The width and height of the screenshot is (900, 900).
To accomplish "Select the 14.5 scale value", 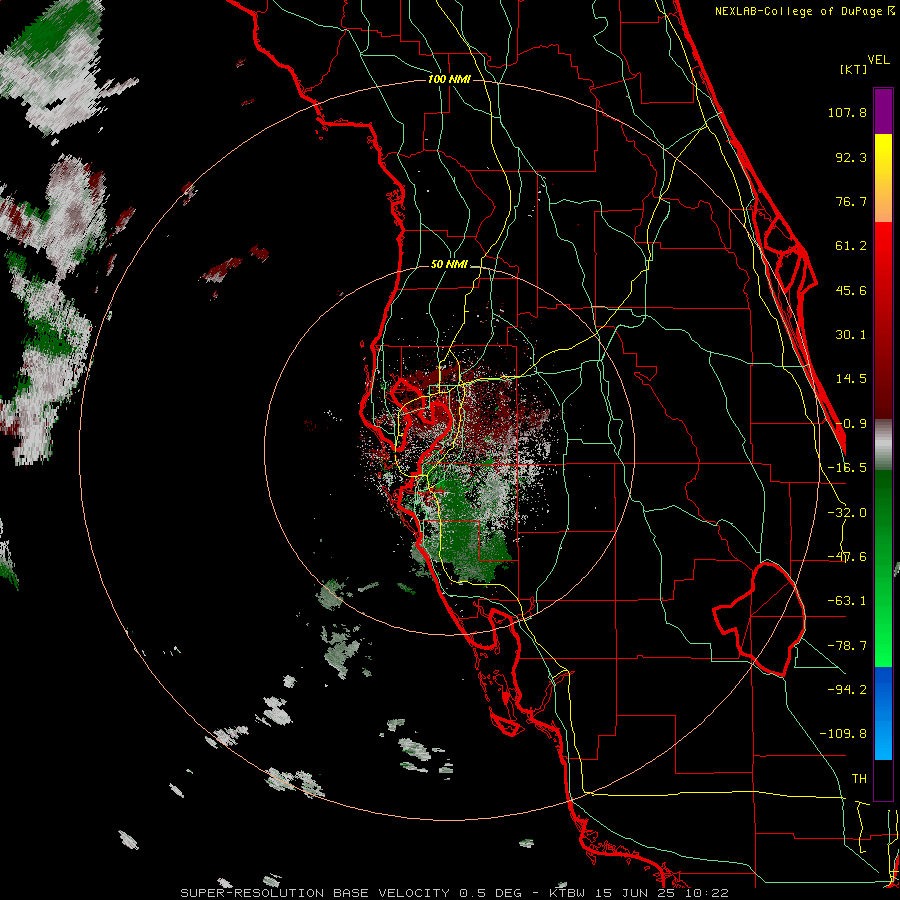I will click(851, 379).
